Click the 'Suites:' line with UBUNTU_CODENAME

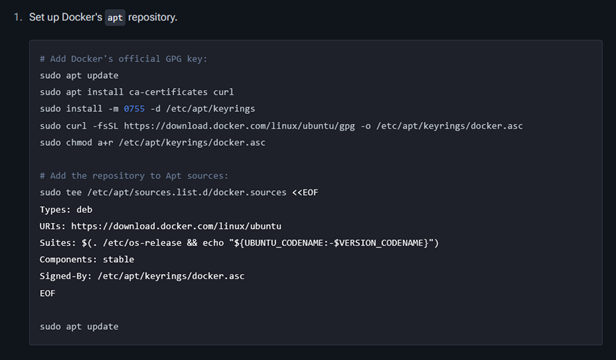coord(239,243)
